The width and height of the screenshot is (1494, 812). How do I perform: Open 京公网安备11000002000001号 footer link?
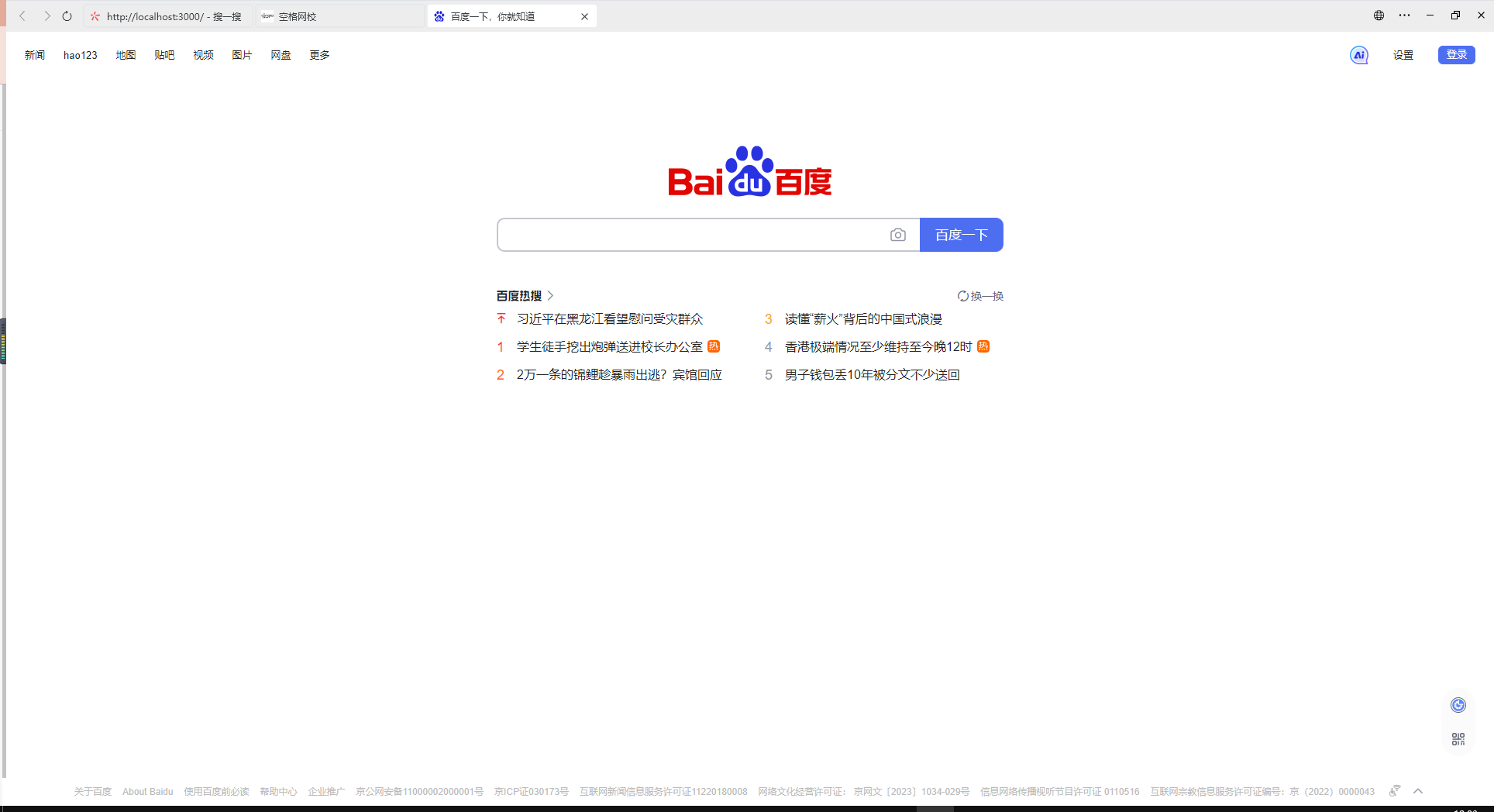pos(419,792)
